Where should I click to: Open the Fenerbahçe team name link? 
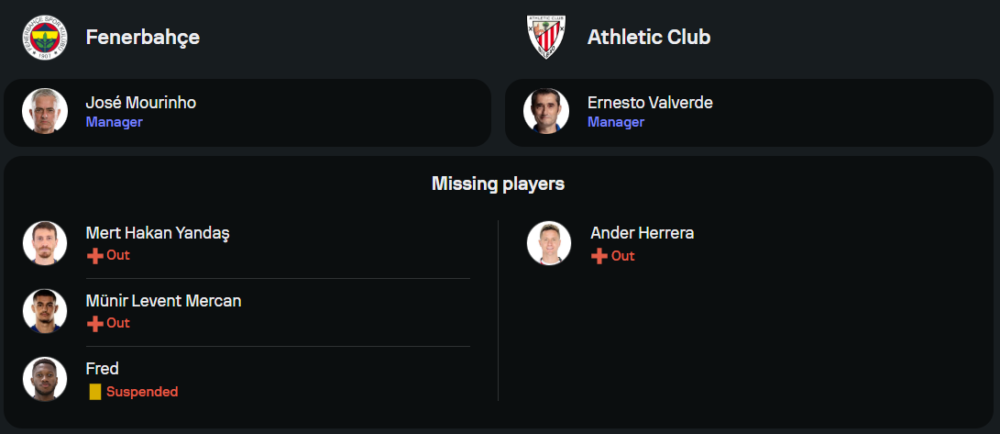point(143,37)
